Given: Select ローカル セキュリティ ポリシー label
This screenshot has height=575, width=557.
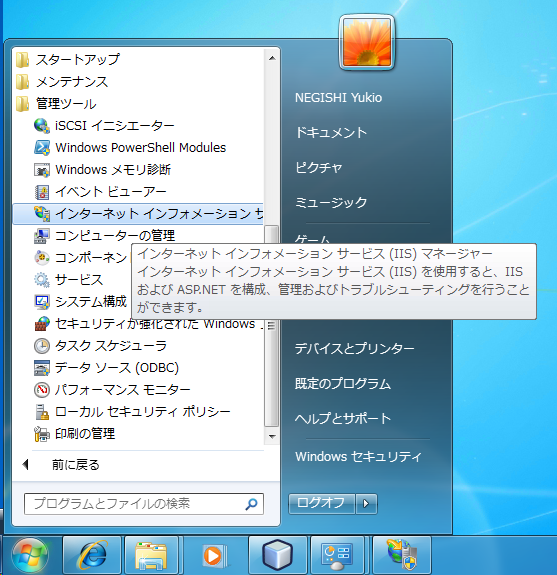Looking at the screenshot, I should tap(143, 412).
